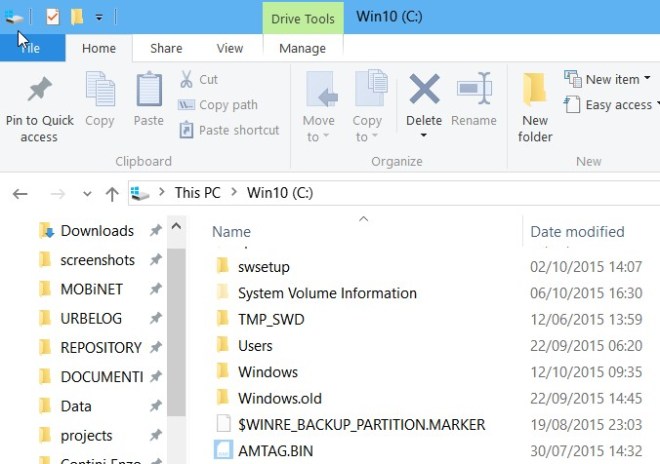Open screenshots folder in navigation pane
660x464 pixels.
point(98,260)
